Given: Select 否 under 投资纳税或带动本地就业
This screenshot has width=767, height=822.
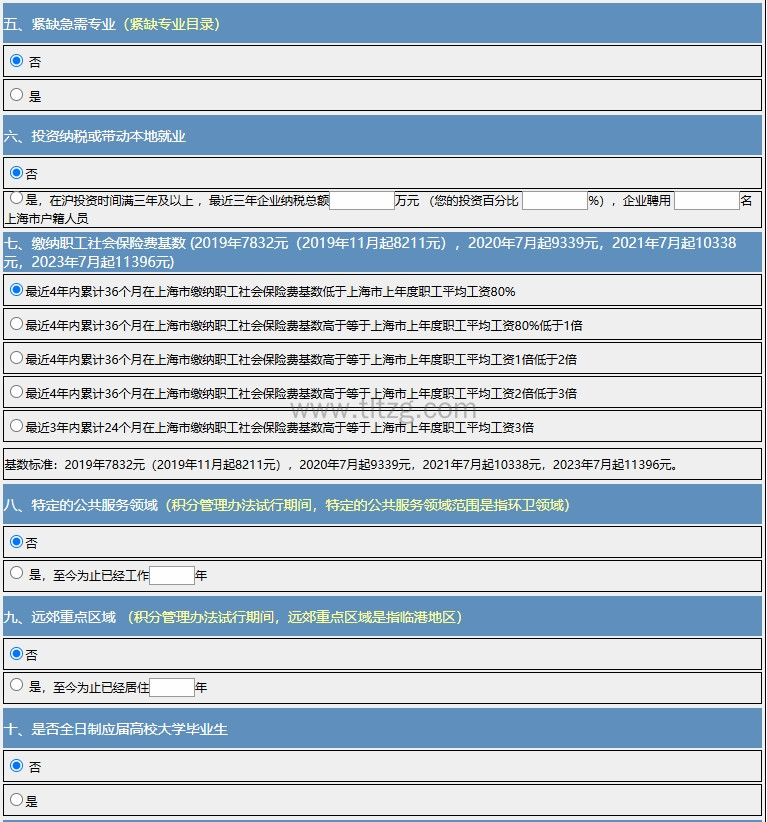Looking at the screenshot, I should 16,173.
